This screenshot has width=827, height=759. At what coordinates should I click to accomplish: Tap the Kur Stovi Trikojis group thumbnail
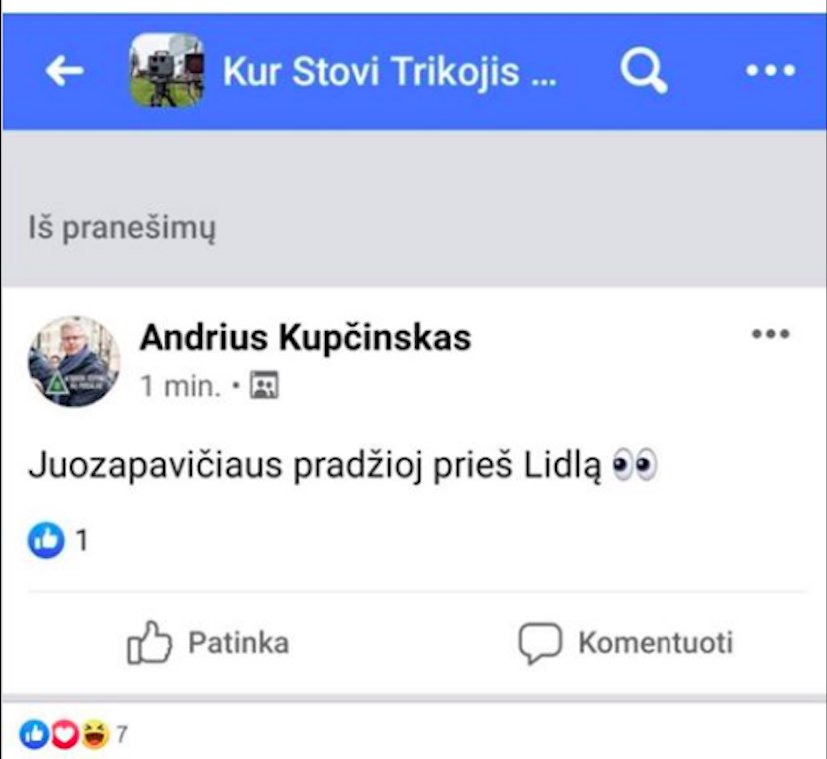click(167, 71)
